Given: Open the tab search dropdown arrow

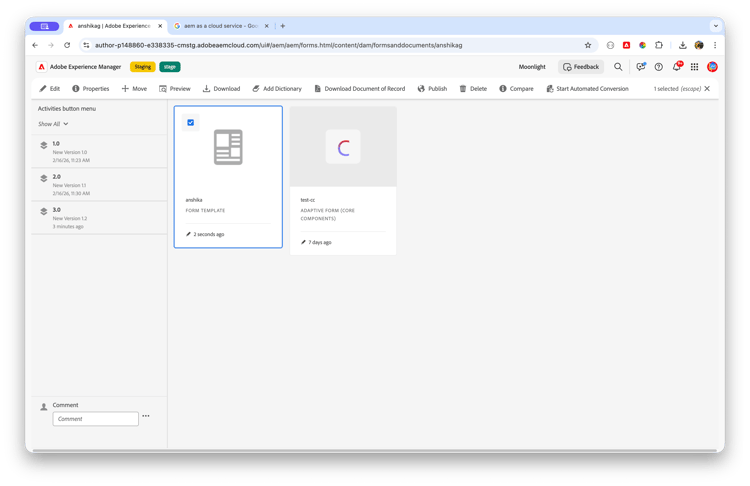Looking at the screenshot, I should (716, 26).
